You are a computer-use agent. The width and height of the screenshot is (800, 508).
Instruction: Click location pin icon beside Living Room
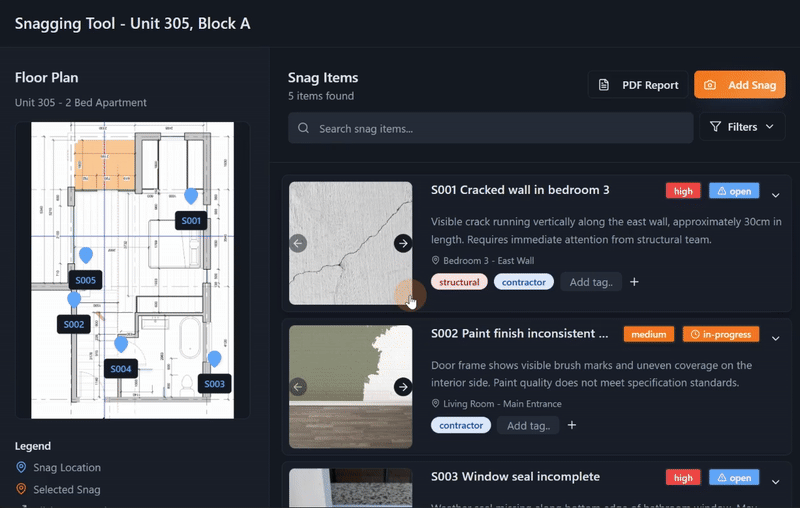click(x=435, y=403)
